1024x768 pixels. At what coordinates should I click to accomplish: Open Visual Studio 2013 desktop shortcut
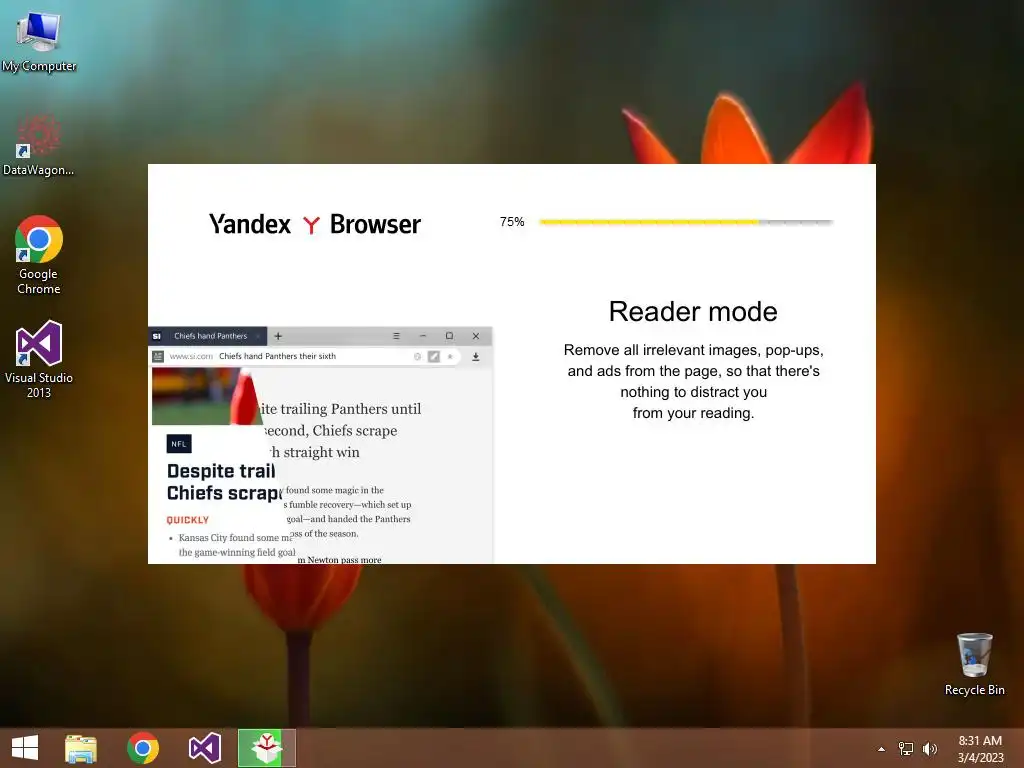pos(39,359)
